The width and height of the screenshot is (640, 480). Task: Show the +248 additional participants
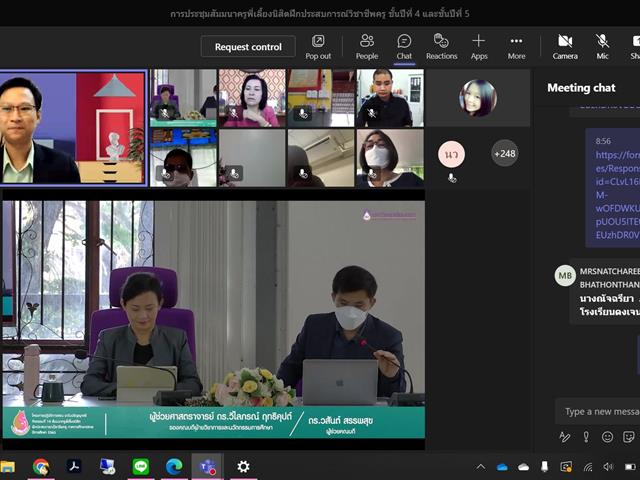click(505, 153)
